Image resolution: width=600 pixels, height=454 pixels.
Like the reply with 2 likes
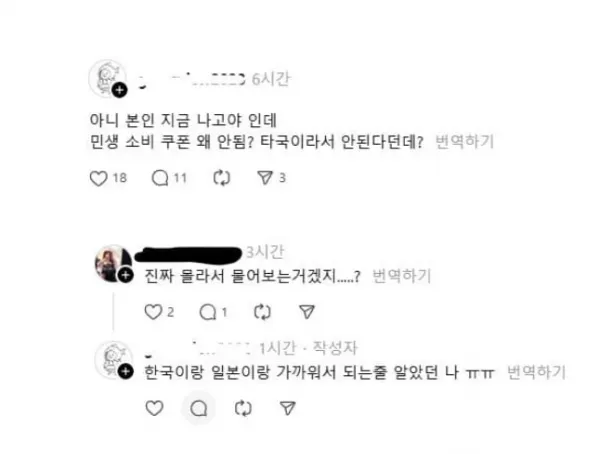153,312
